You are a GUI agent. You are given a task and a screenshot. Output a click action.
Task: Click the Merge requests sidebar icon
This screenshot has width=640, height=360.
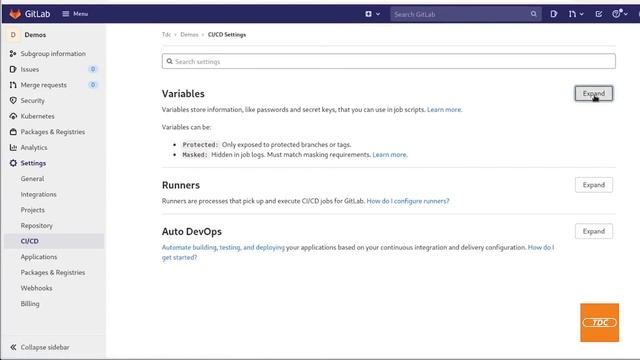[13, 85]
